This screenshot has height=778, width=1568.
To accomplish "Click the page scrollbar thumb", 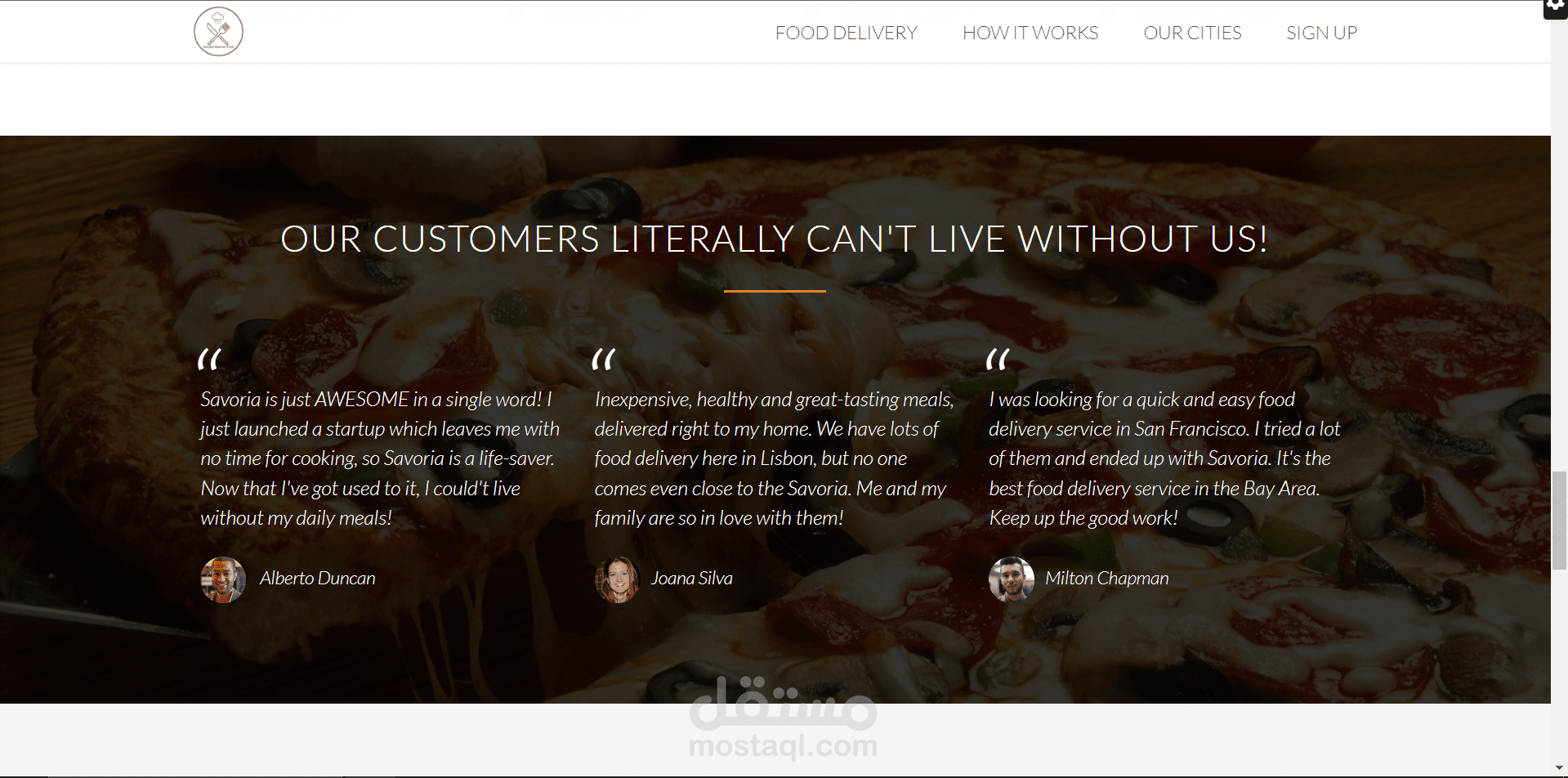I will click(x=1559, y=520).
